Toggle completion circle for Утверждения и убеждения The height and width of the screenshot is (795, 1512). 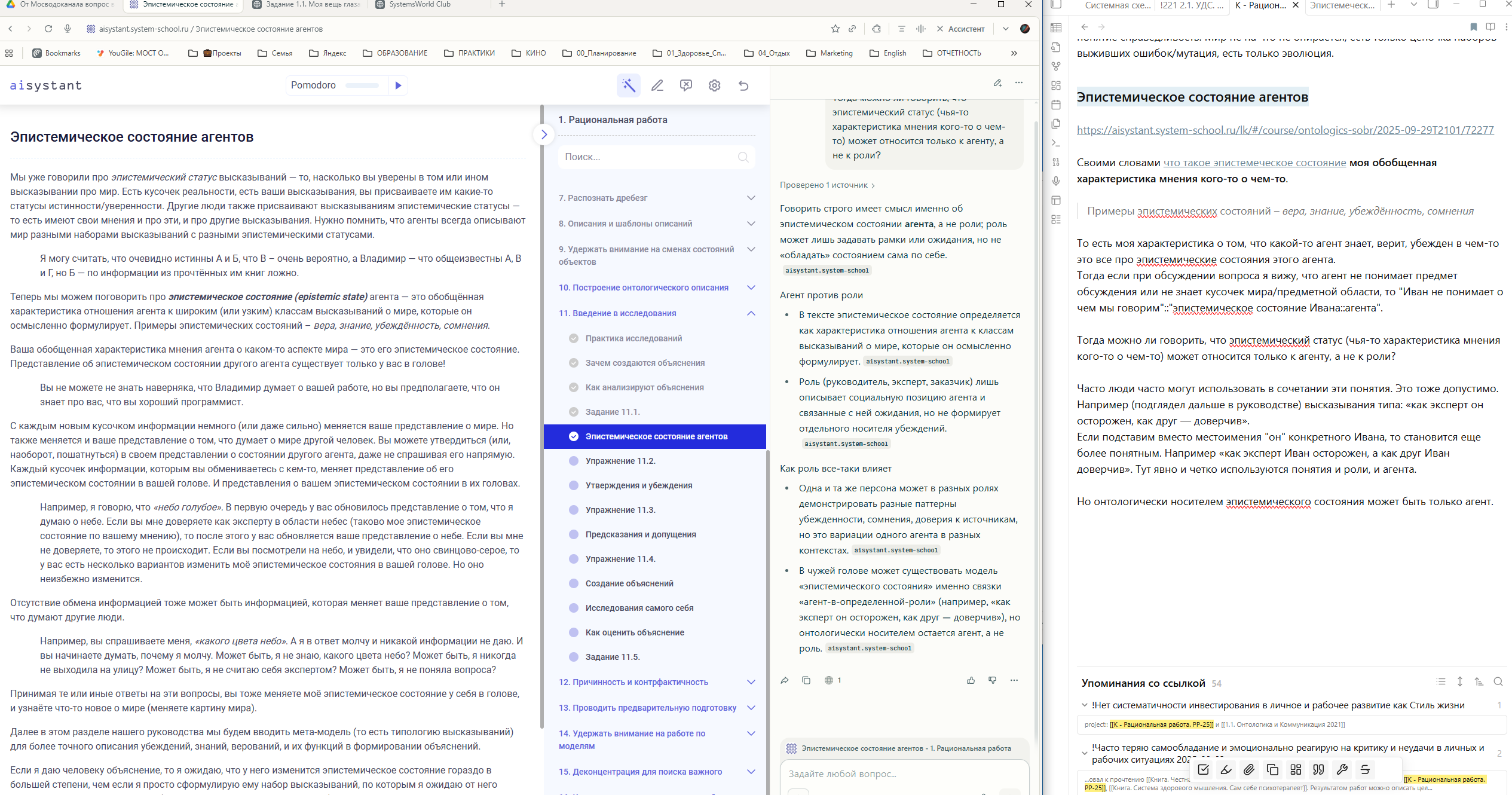tap(573, 485)
